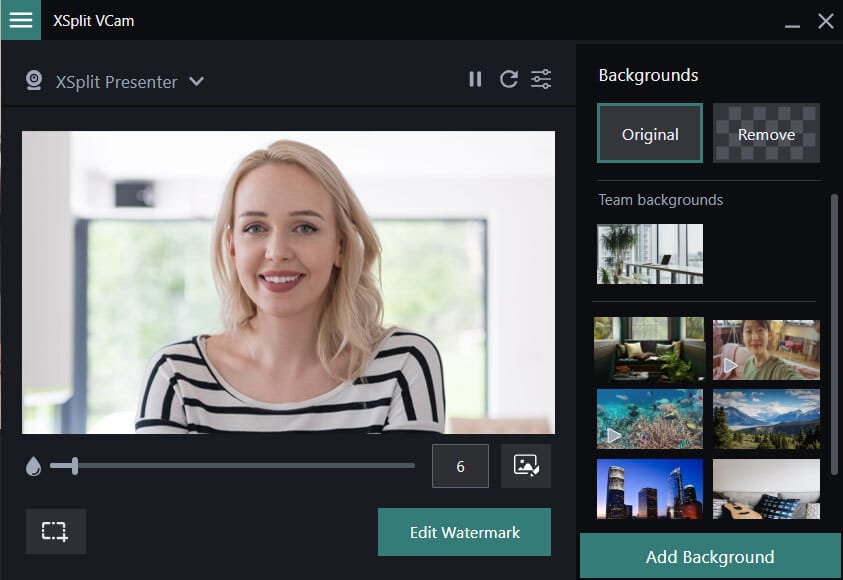Viewport: 843px width, 580px height.
Task: Click the Backgrounds panel title
Action: tap(648, 75)
